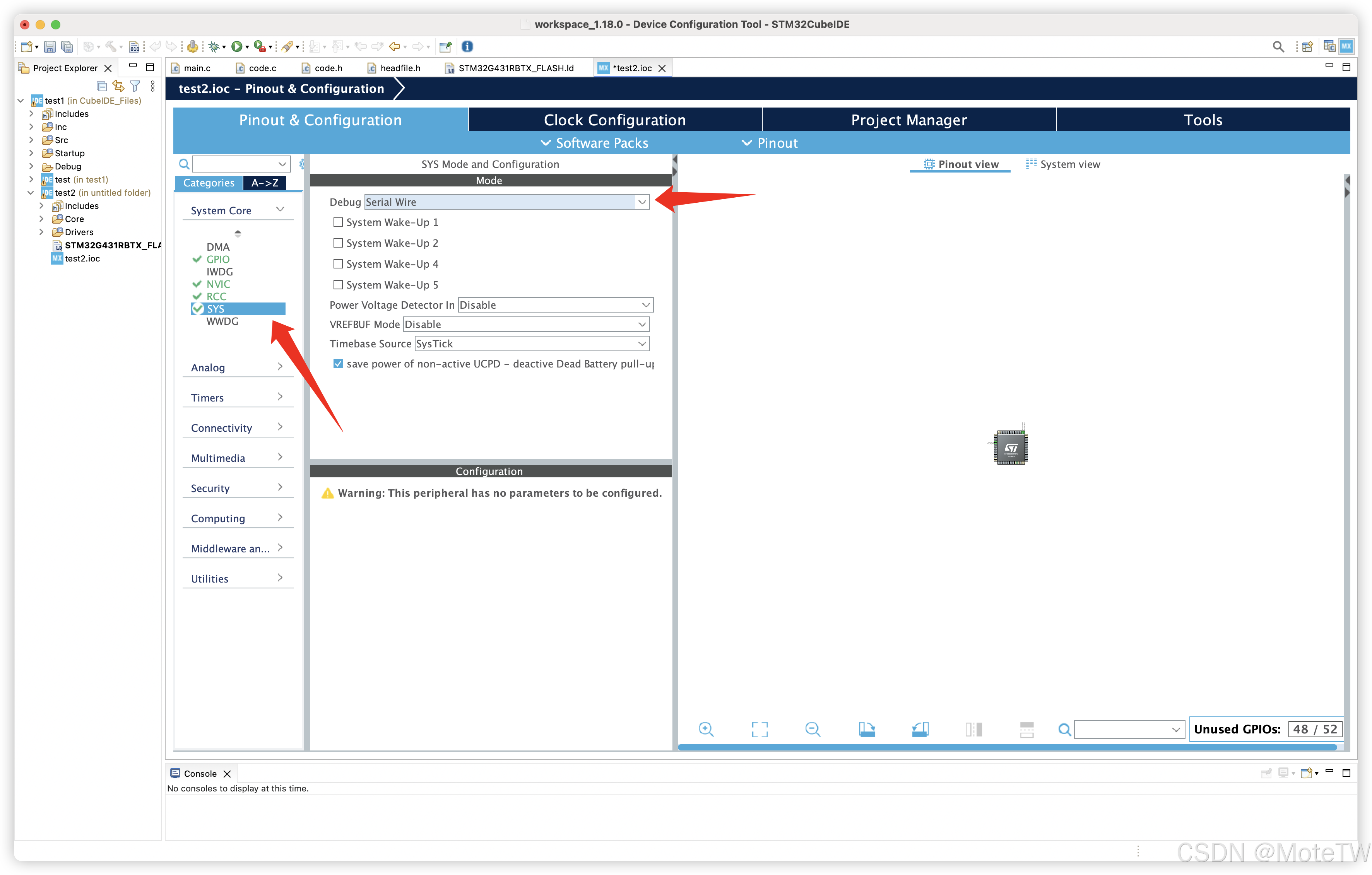Click the zoom in icon in pinout view
1372x875 pixels.
click(706, 729)
